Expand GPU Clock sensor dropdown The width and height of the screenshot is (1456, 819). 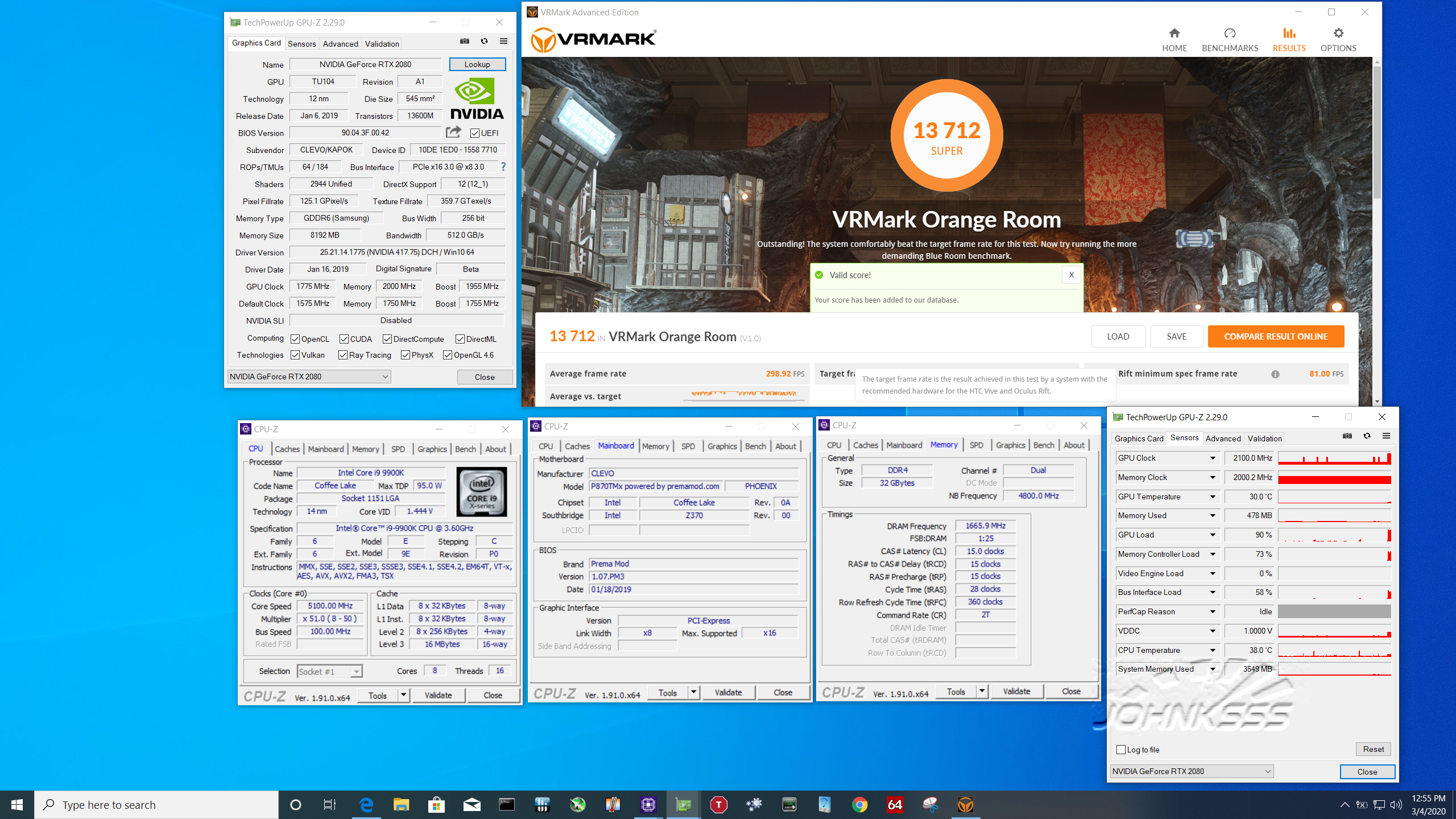(1213, 458)
